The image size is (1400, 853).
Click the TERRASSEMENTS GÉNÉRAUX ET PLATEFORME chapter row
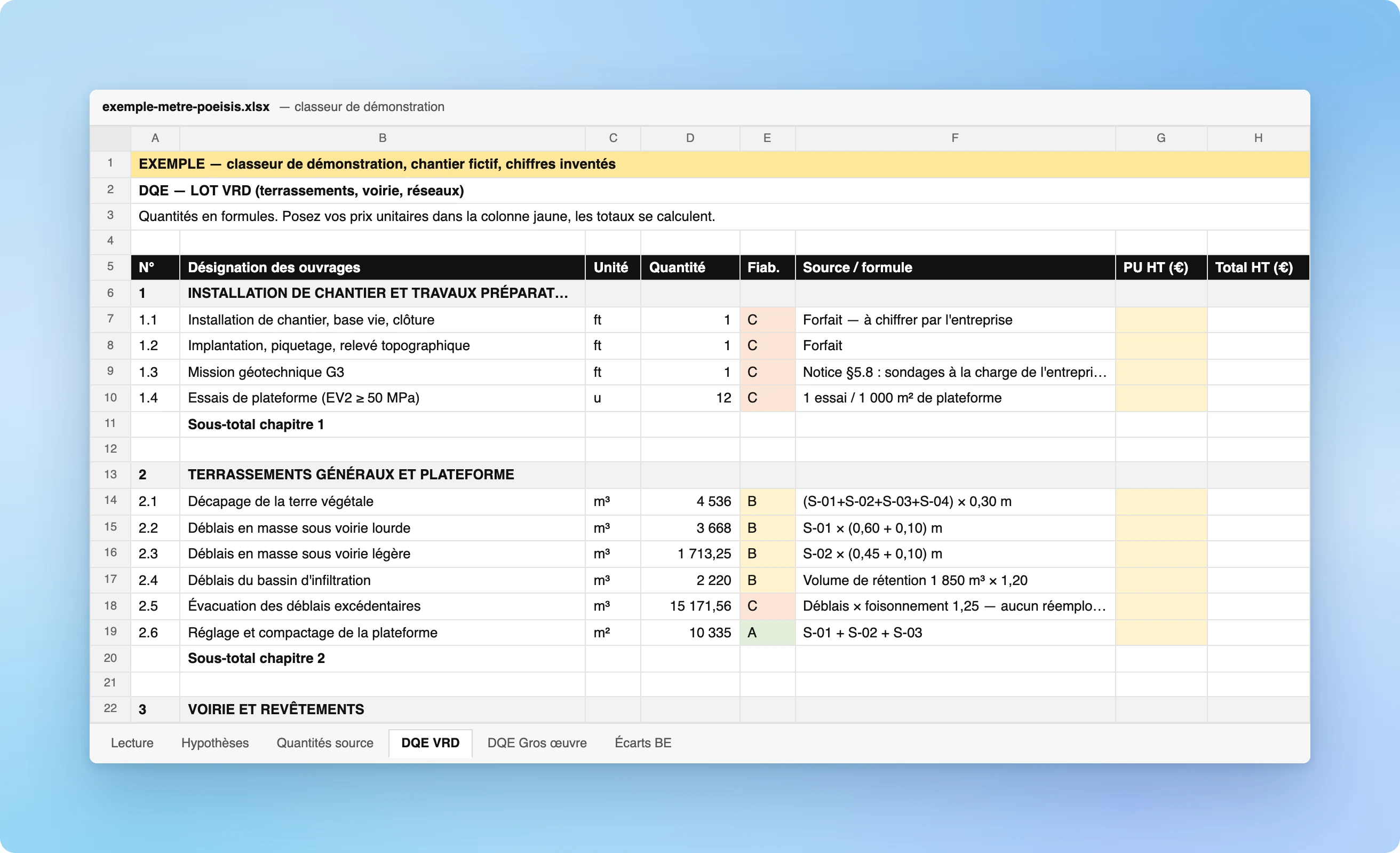(x=720, y=475)
